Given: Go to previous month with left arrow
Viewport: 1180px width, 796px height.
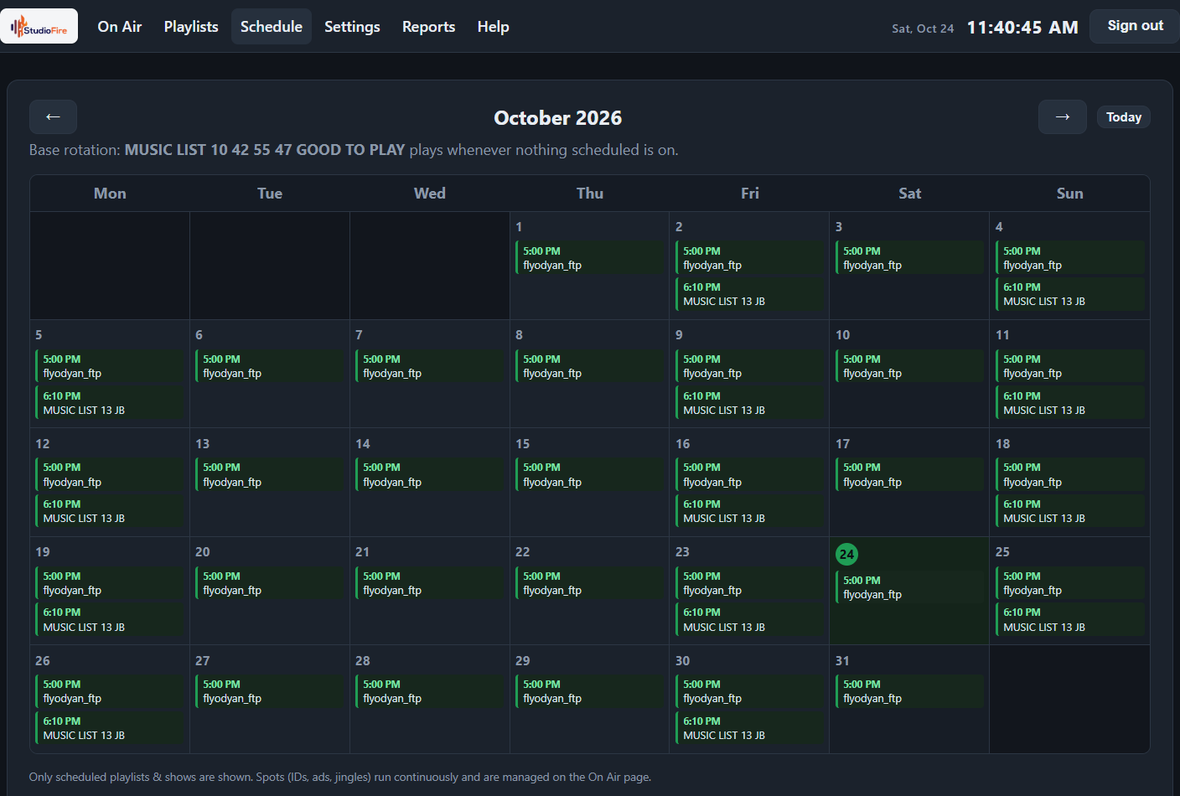Looking at the screenshot, I should point(53,117).
